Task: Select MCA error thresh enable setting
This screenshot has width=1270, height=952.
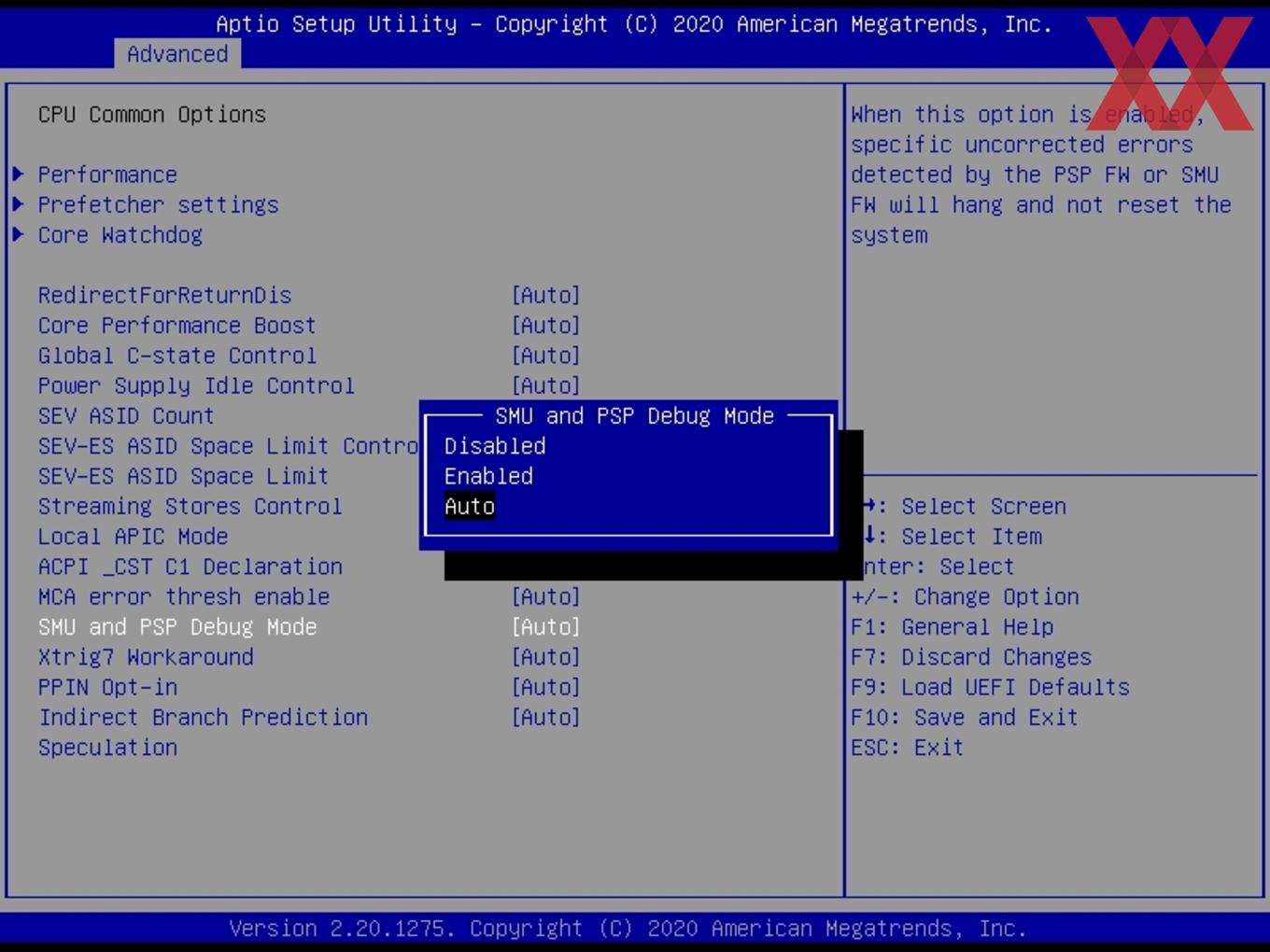Action: 183,596
